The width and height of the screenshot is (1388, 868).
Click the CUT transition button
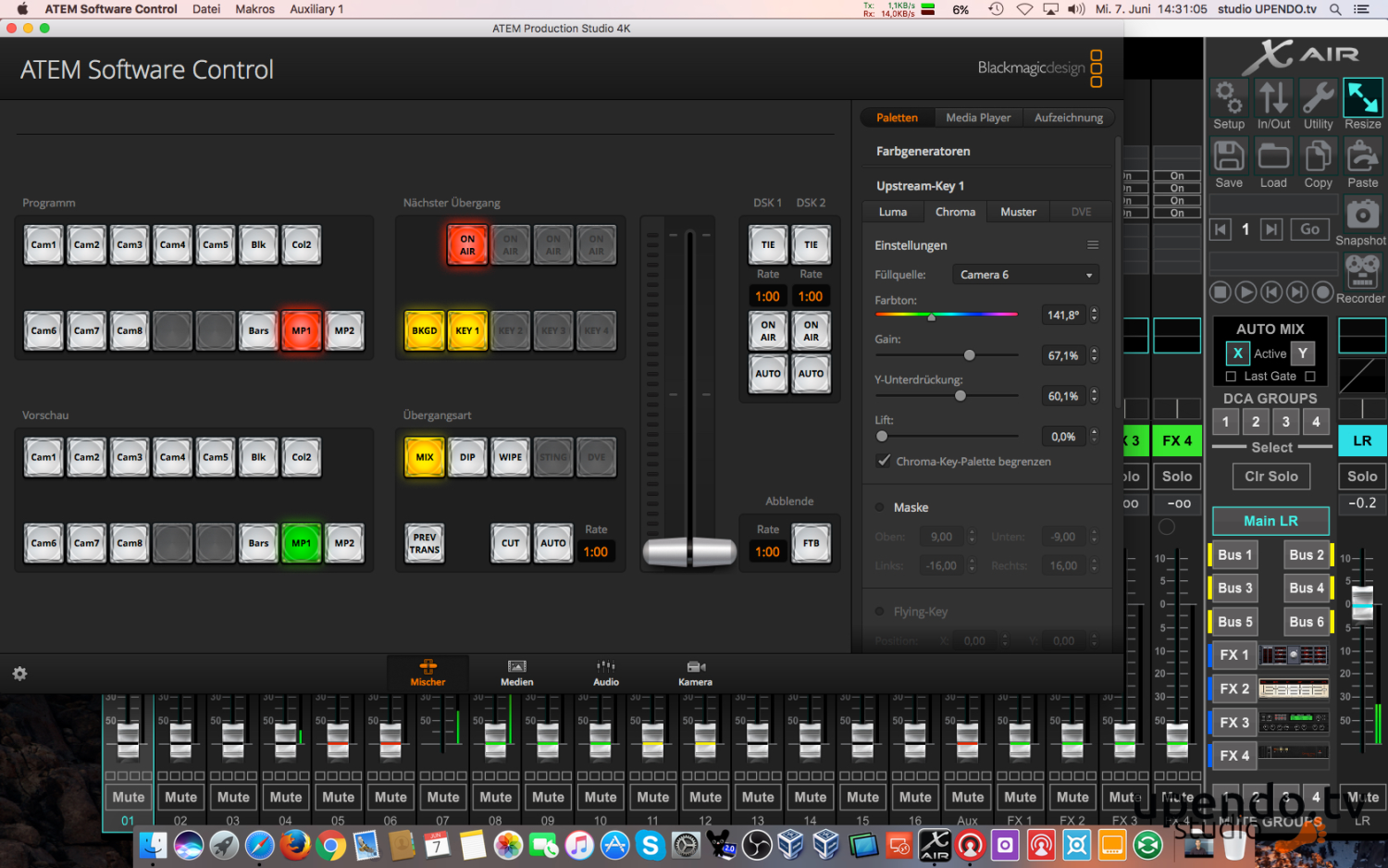pyautogui.click(x=510, y=543)
